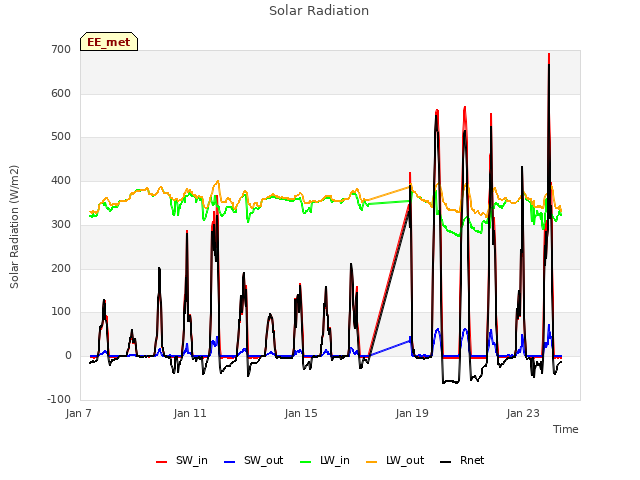Screen dimensions: 640x480
Task: Click the Jan 15 x-axis tick label
Action: tap(301, 413)
